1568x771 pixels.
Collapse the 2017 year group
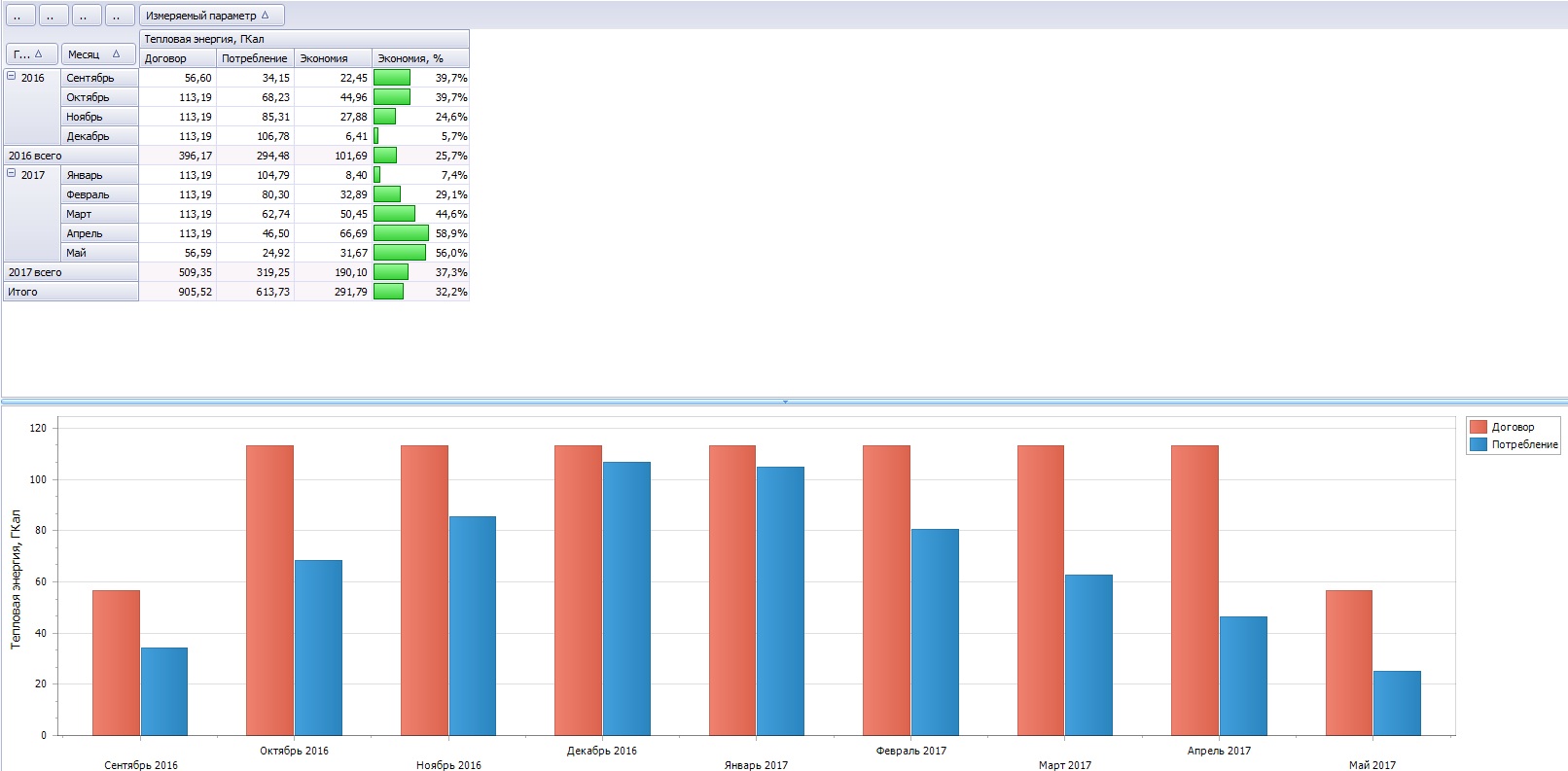point(12,173)
